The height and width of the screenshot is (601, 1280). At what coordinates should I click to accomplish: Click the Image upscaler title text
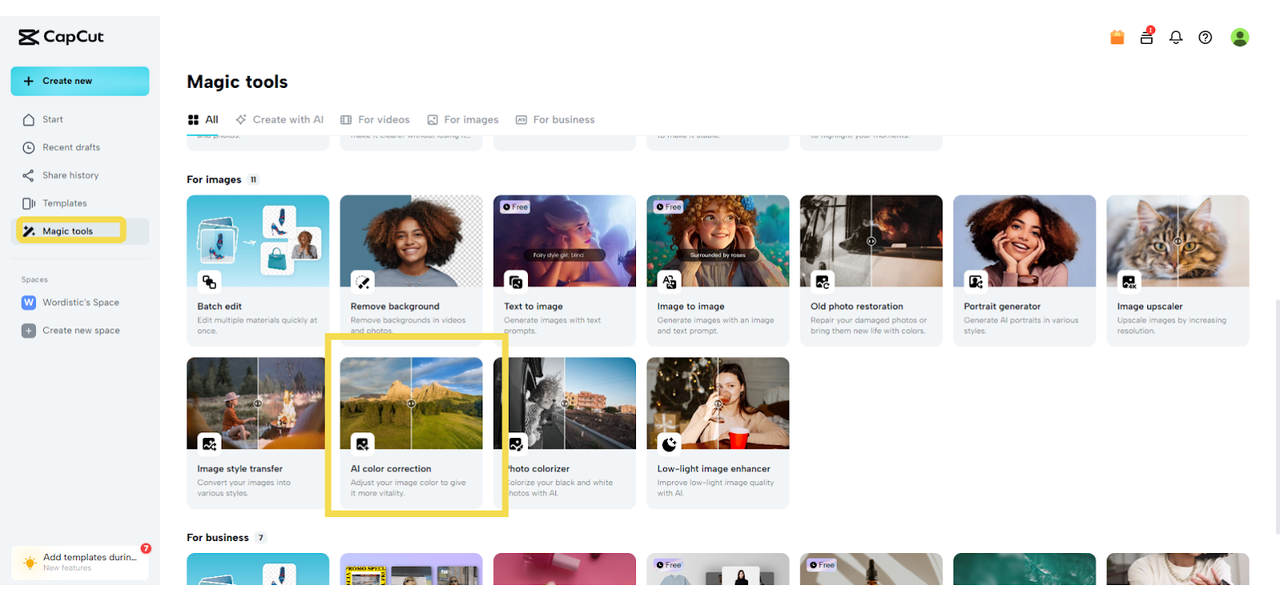coord(1150,306)
